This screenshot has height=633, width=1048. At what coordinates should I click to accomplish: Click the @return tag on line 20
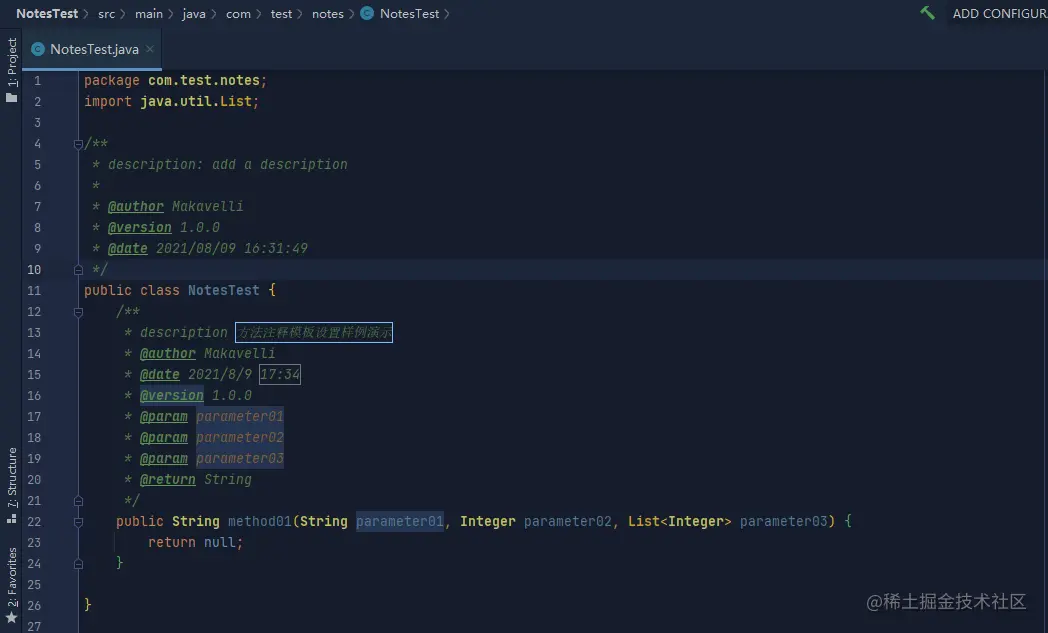coord(168,479)
